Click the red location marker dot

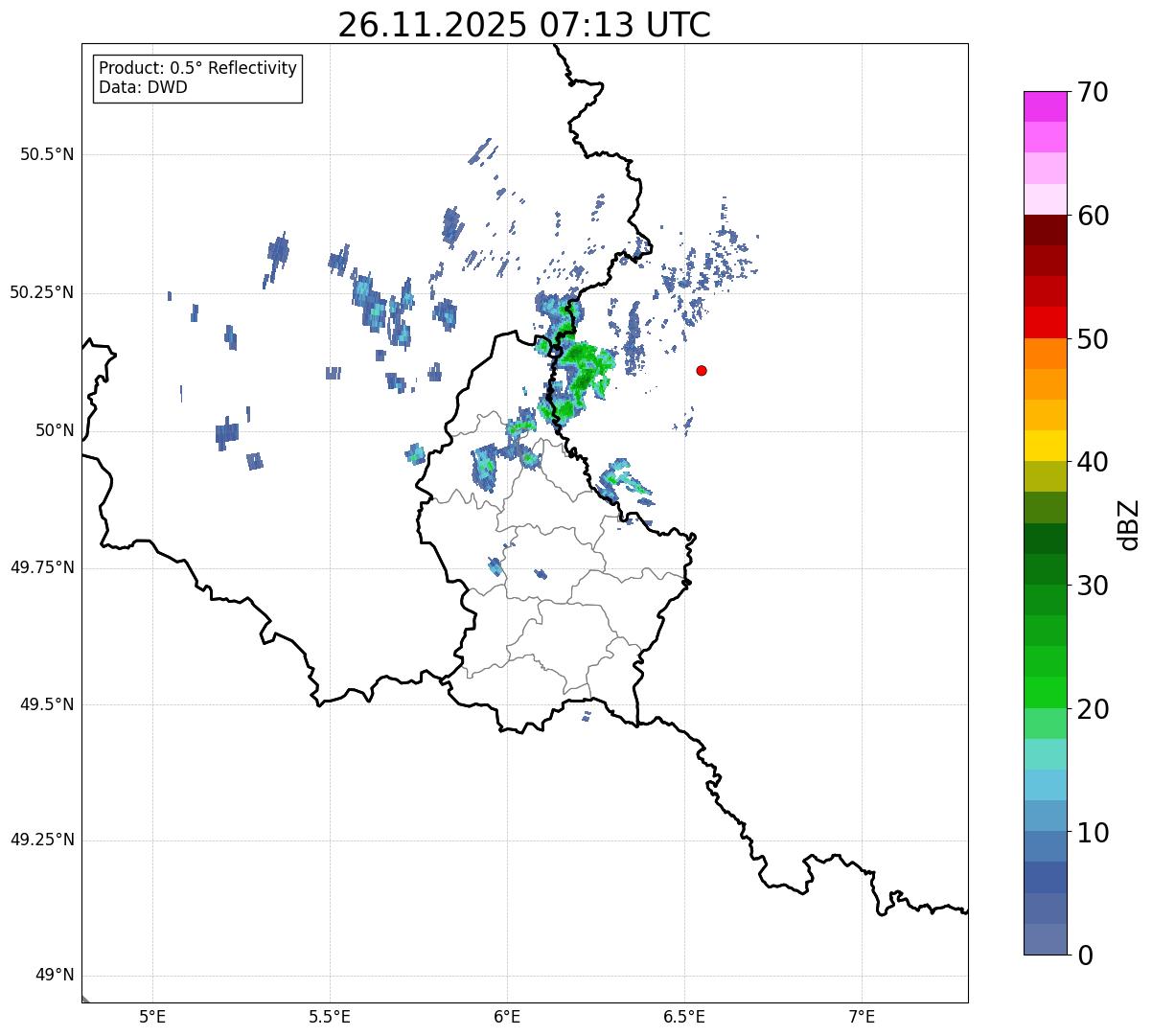coord(702,370)
